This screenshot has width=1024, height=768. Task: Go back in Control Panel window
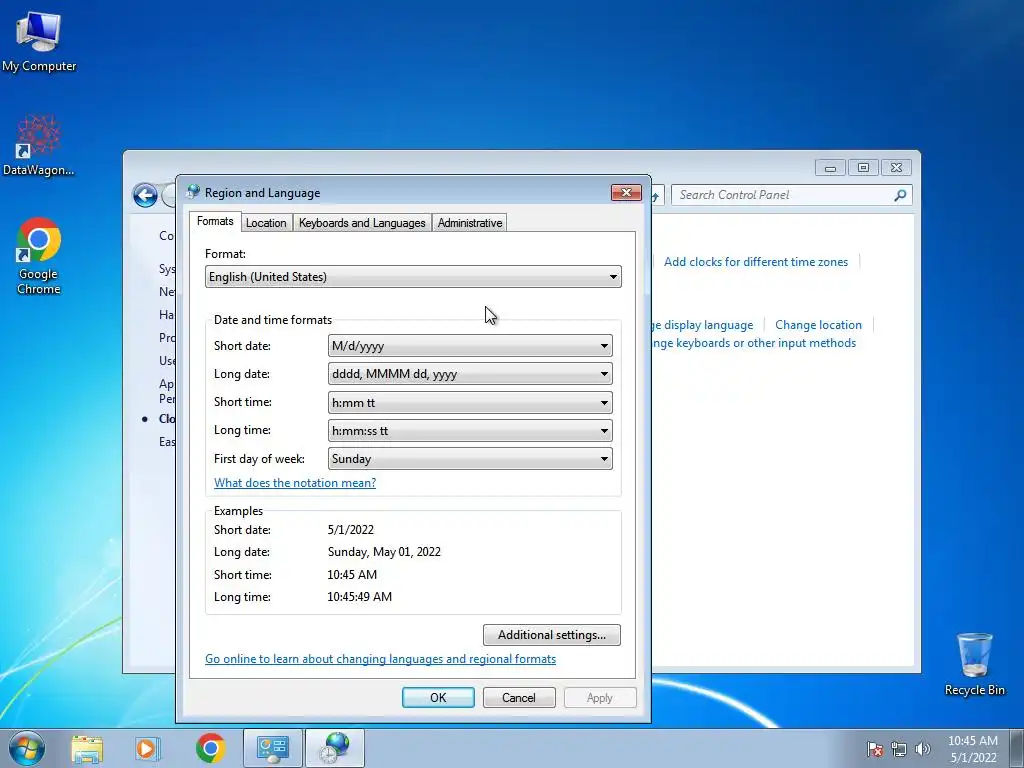(145, 195)
